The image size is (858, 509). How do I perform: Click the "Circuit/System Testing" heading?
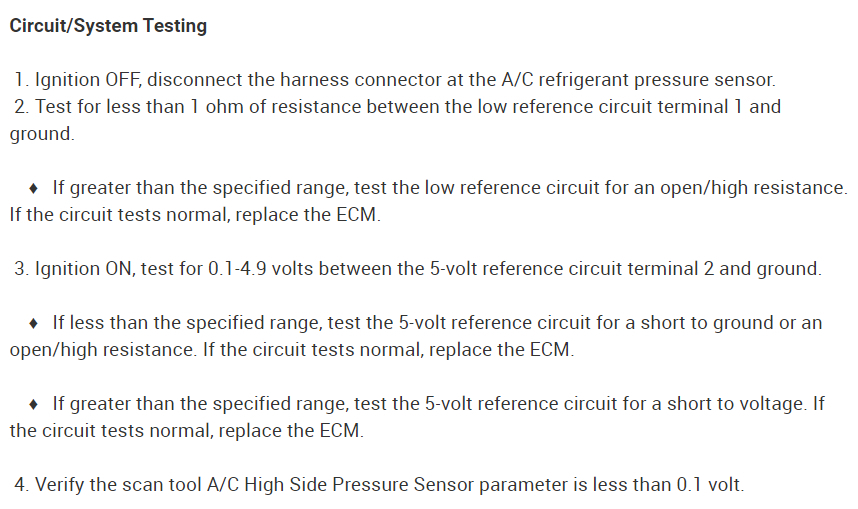click(x=108, y=27)
